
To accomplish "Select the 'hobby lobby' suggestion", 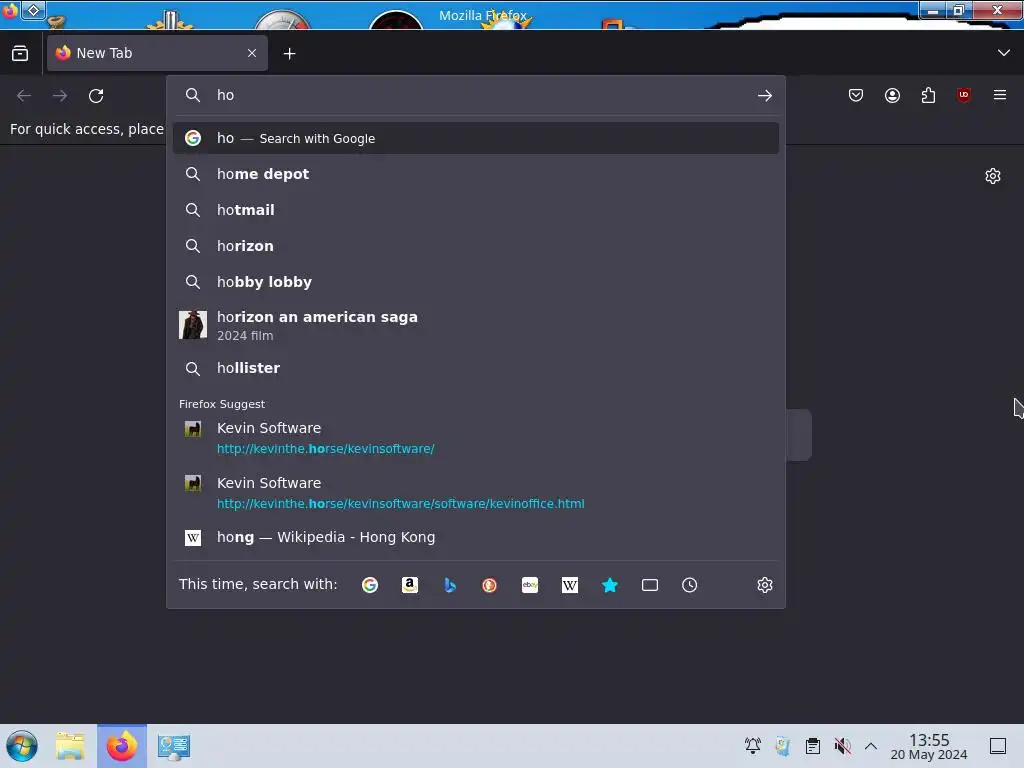I will (x=475, y=282).
